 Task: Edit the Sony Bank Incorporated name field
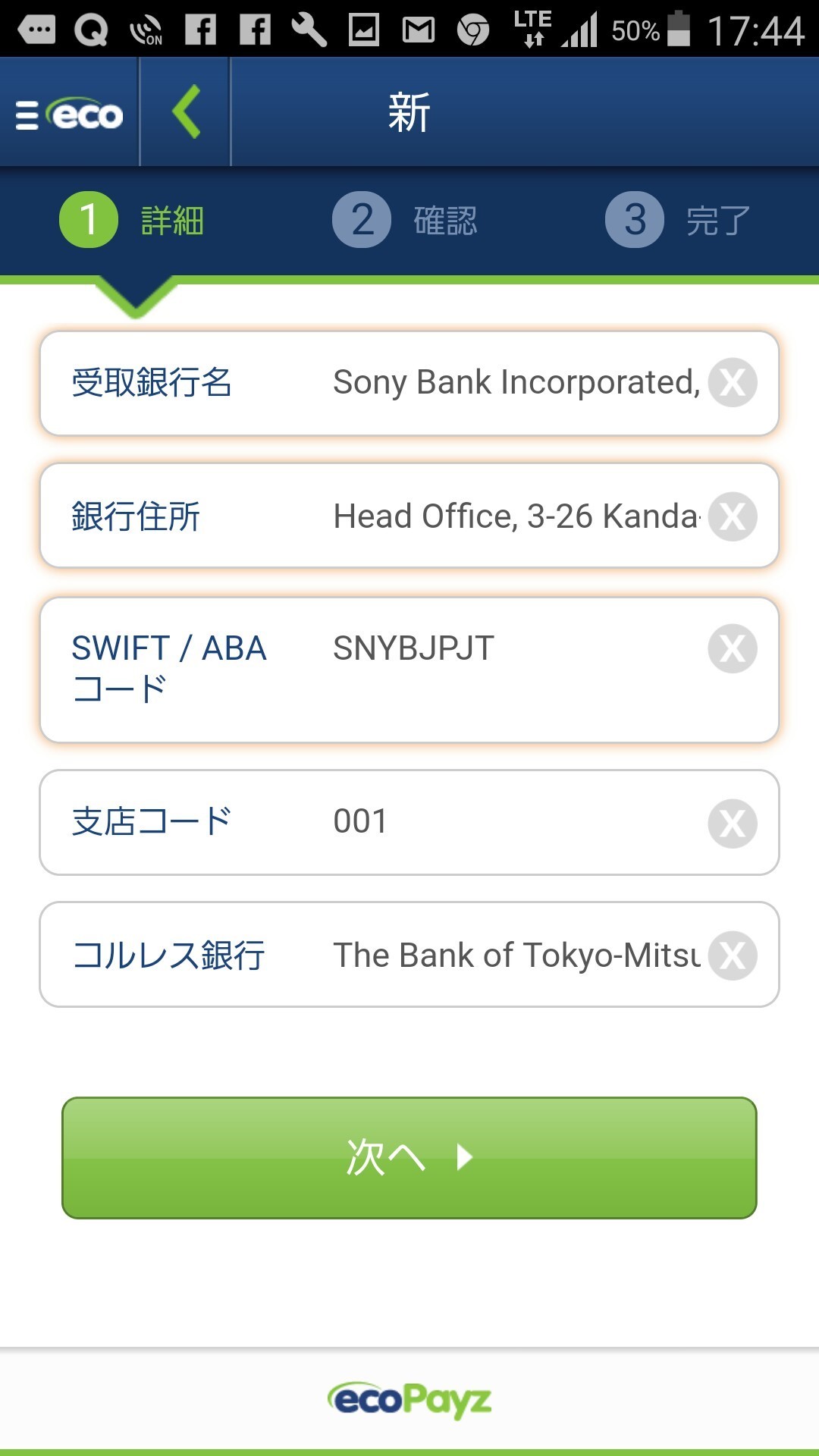click(x=516, y=382)
